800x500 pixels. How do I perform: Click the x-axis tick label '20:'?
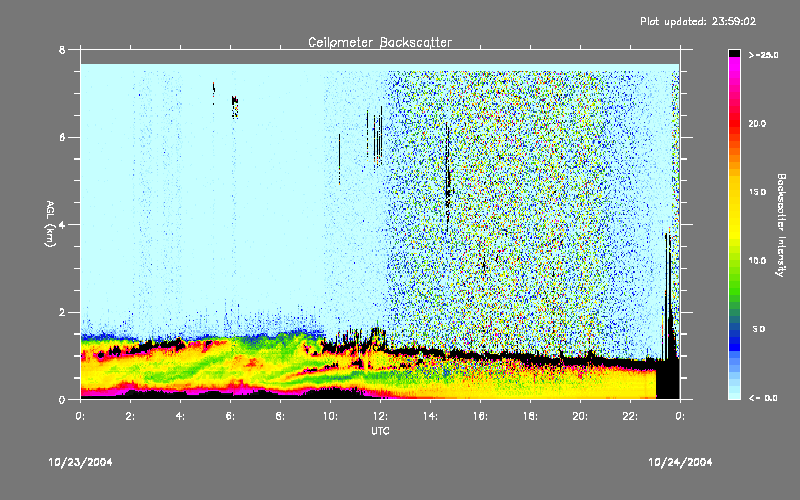pos(580,416)
